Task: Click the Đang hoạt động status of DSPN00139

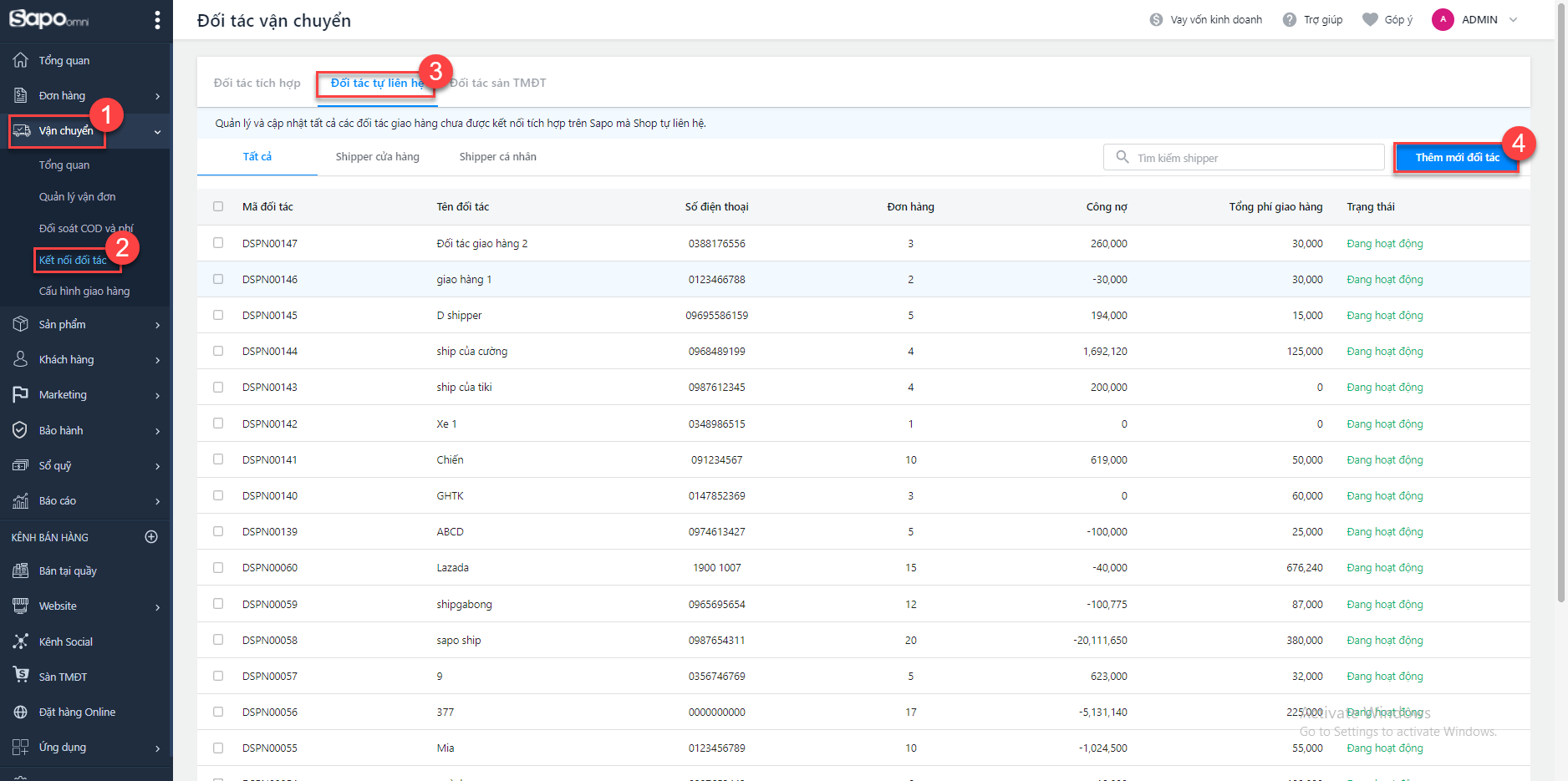Action: point(1385,531)
